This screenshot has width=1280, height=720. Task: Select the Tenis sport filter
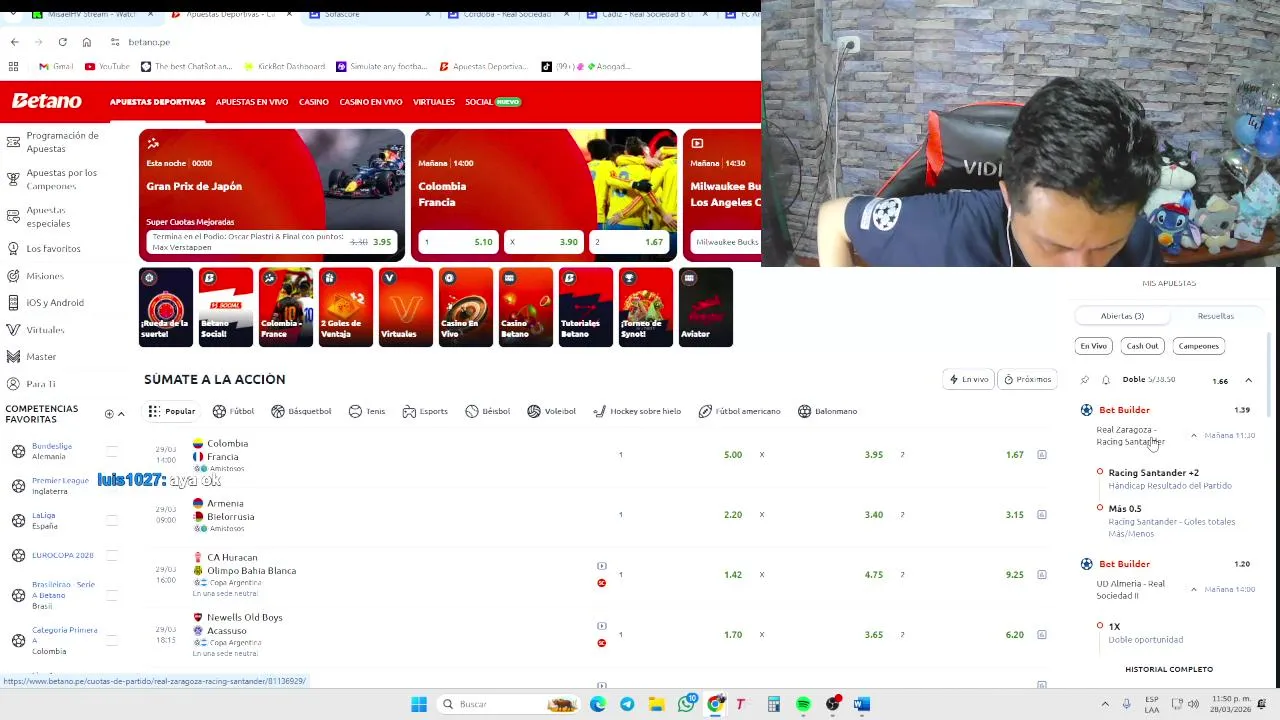pyautogui.click(x=366, y=411)
